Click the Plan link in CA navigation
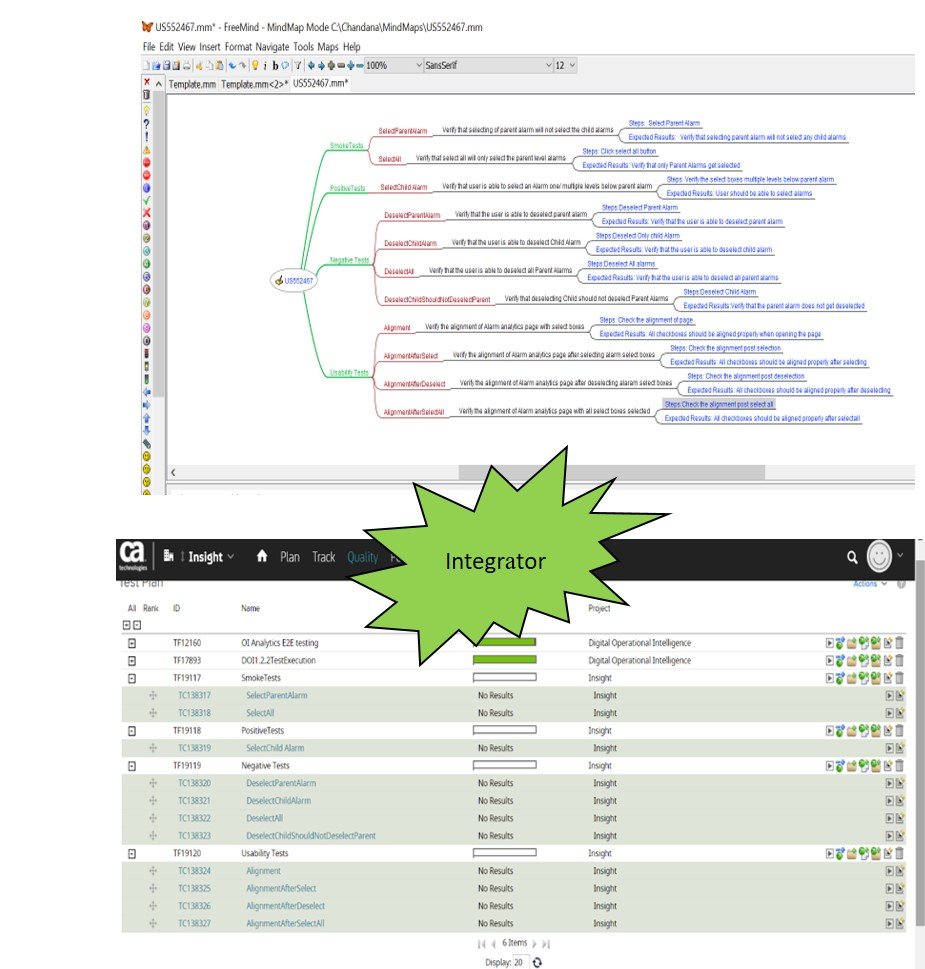The width and height of the screenshot is (925, 969). (x=290, y=557)
